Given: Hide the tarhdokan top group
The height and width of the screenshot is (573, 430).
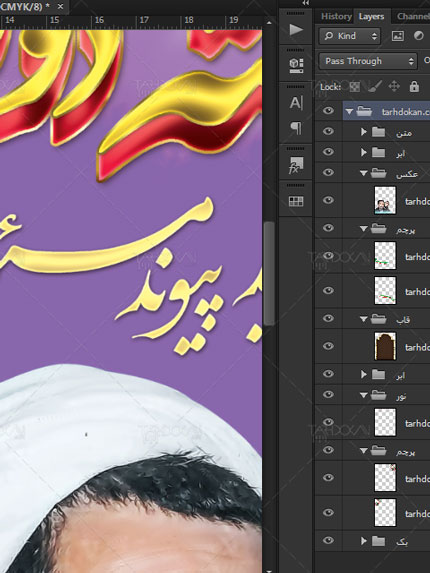Looking at the screenshot, I should [328, 111].
